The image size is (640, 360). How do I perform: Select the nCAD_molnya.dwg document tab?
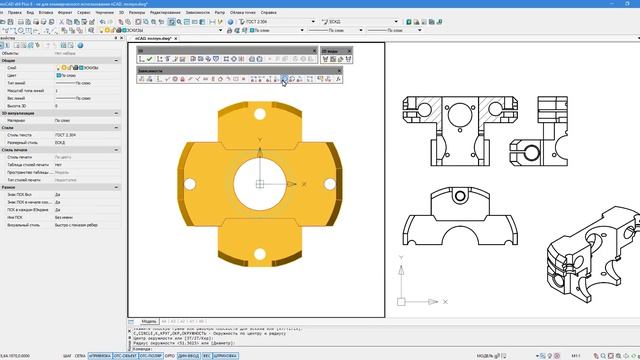click(x=153, y=38)
